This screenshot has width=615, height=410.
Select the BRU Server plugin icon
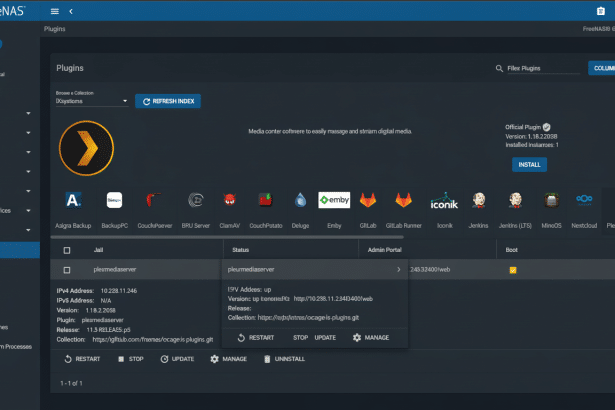pos(195,200)
